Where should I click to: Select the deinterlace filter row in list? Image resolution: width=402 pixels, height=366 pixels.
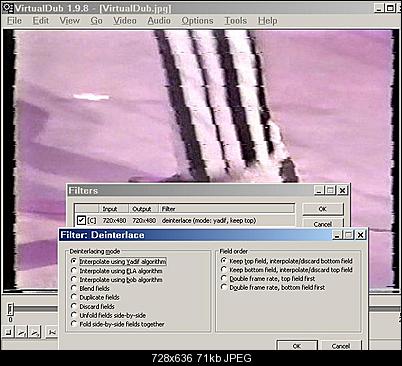point(184,220)
